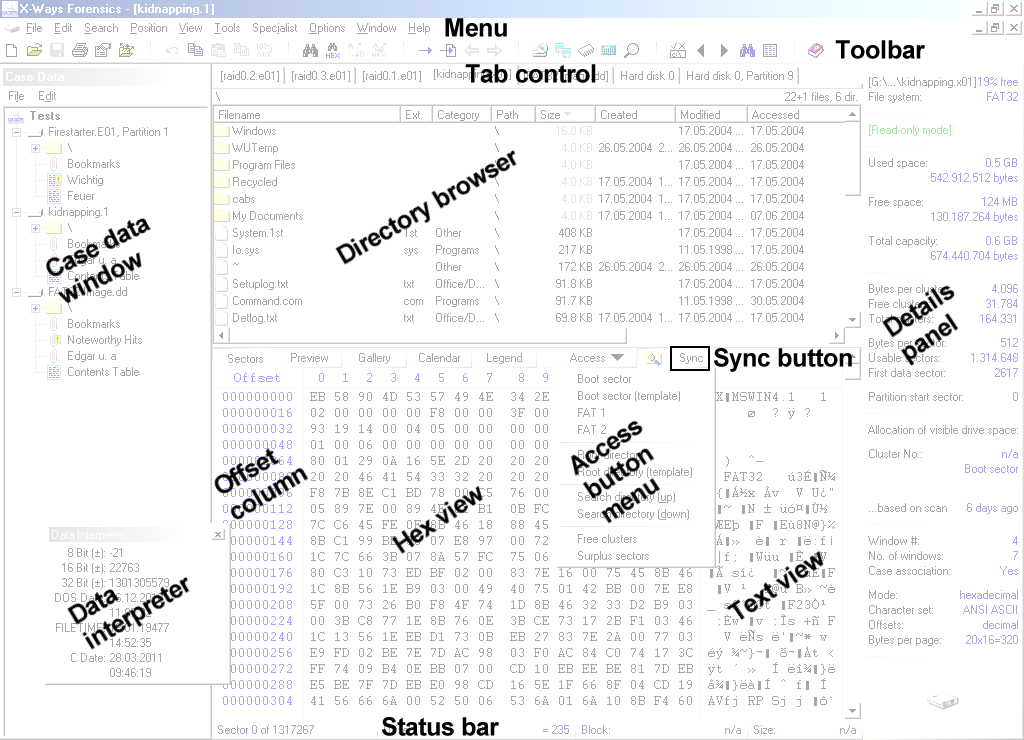Screen dimensions: 1024x740
Task: Collapse the Firestarter.E01, Partition 1 node
Action: tap(16, 132)
